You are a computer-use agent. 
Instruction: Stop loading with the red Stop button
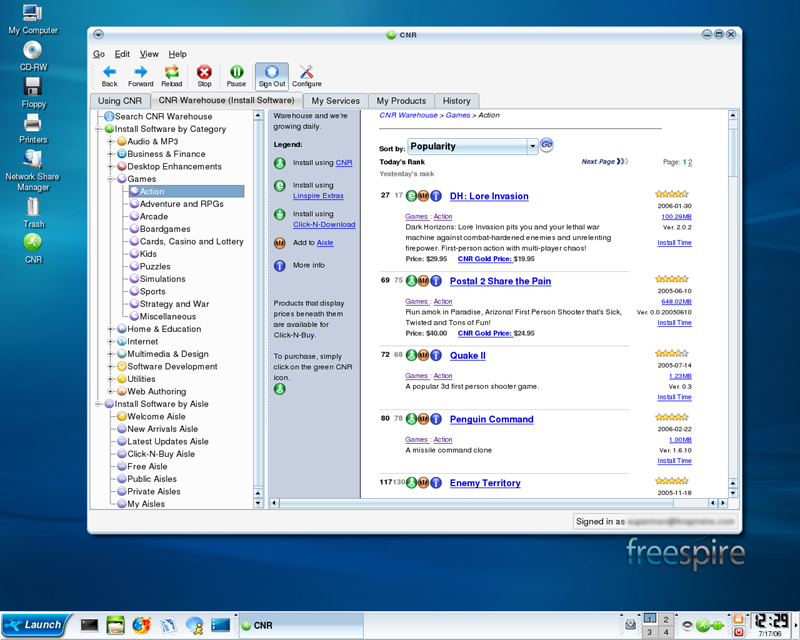(204, 76)
